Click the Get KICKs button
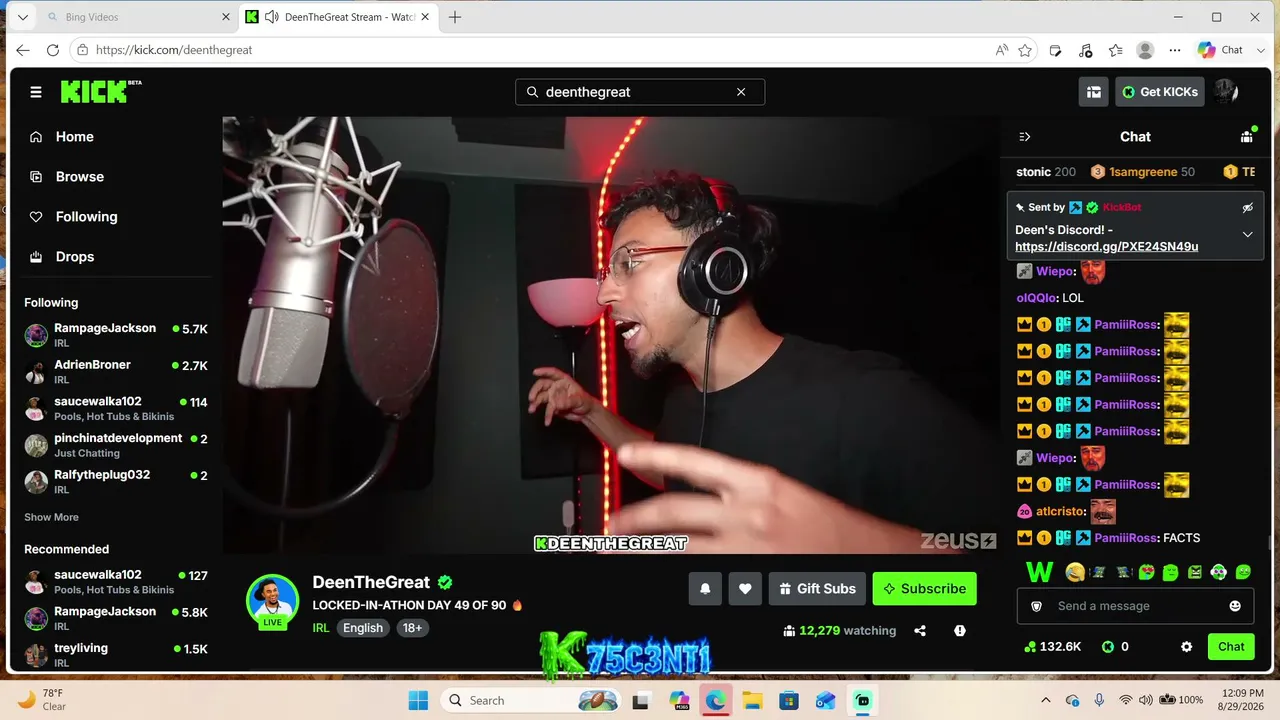 (1160, 92)
